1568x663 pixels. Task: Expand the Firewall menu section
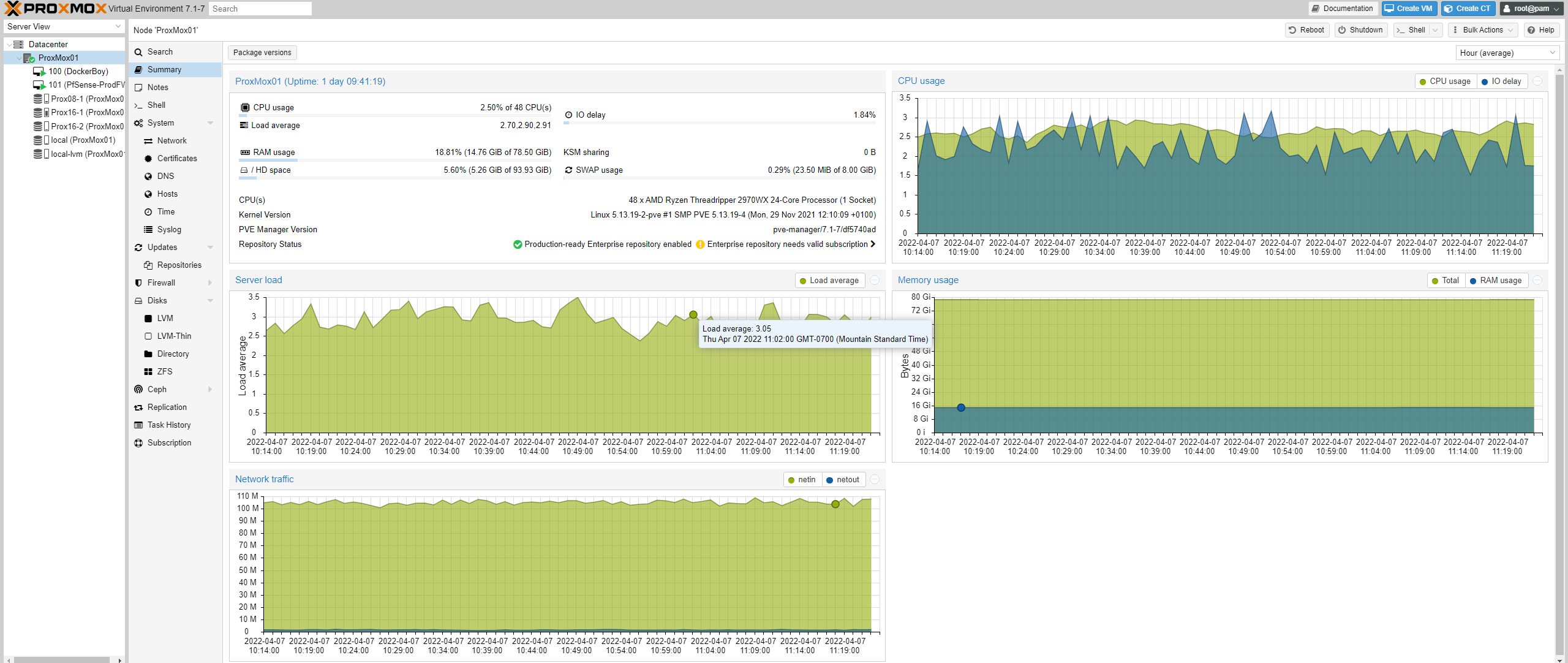coord(211,283)
